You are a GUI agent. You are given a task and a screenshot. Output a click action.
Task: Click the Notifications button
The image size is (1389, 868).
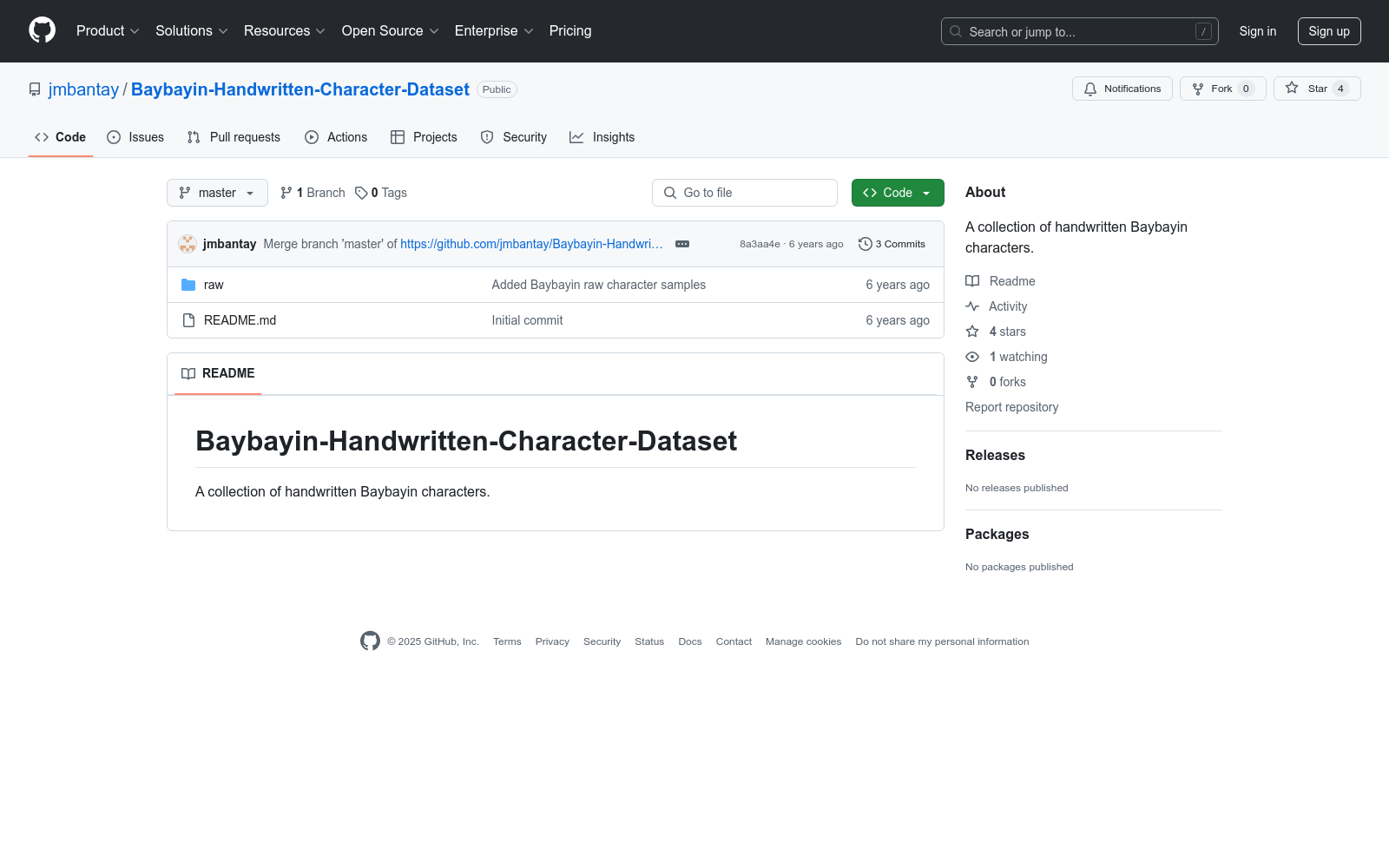tap(1122, 89)
